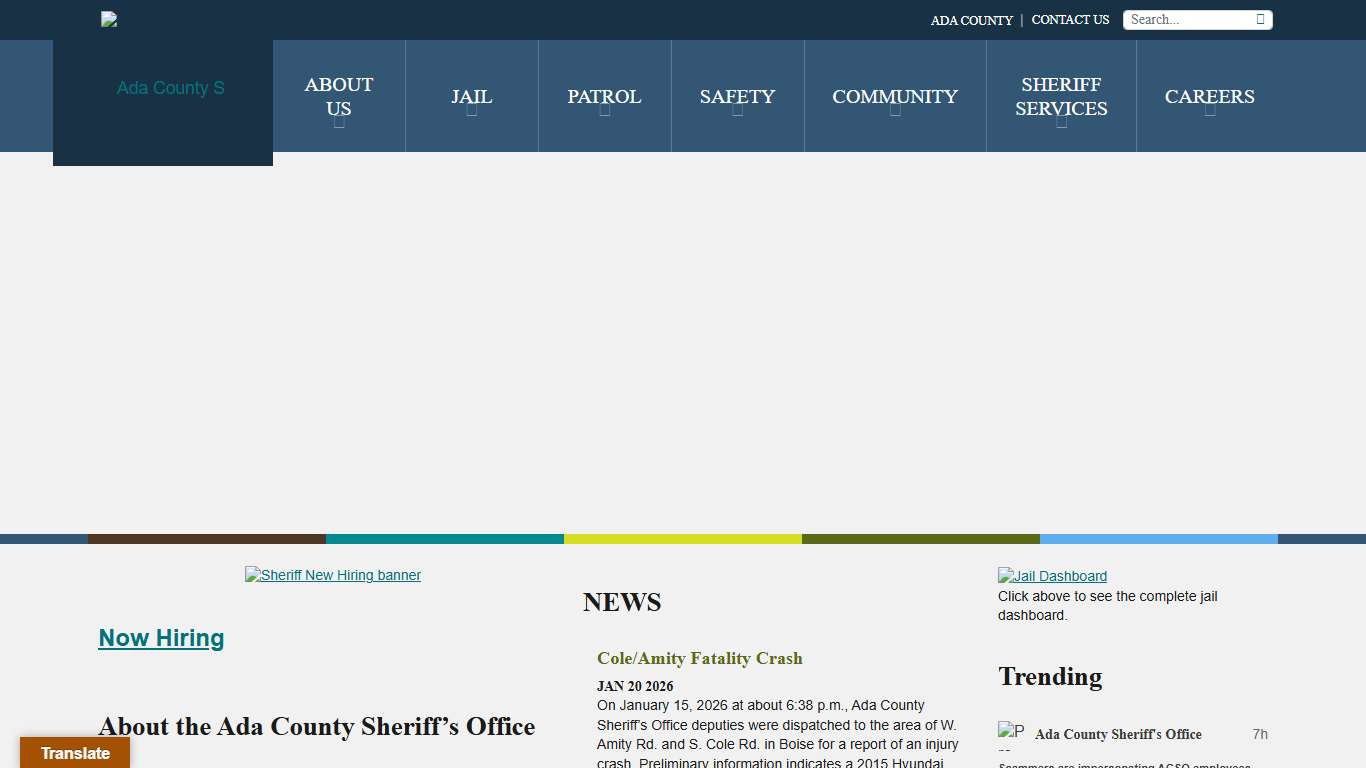Click the Ada County top link

coord(971,20)
